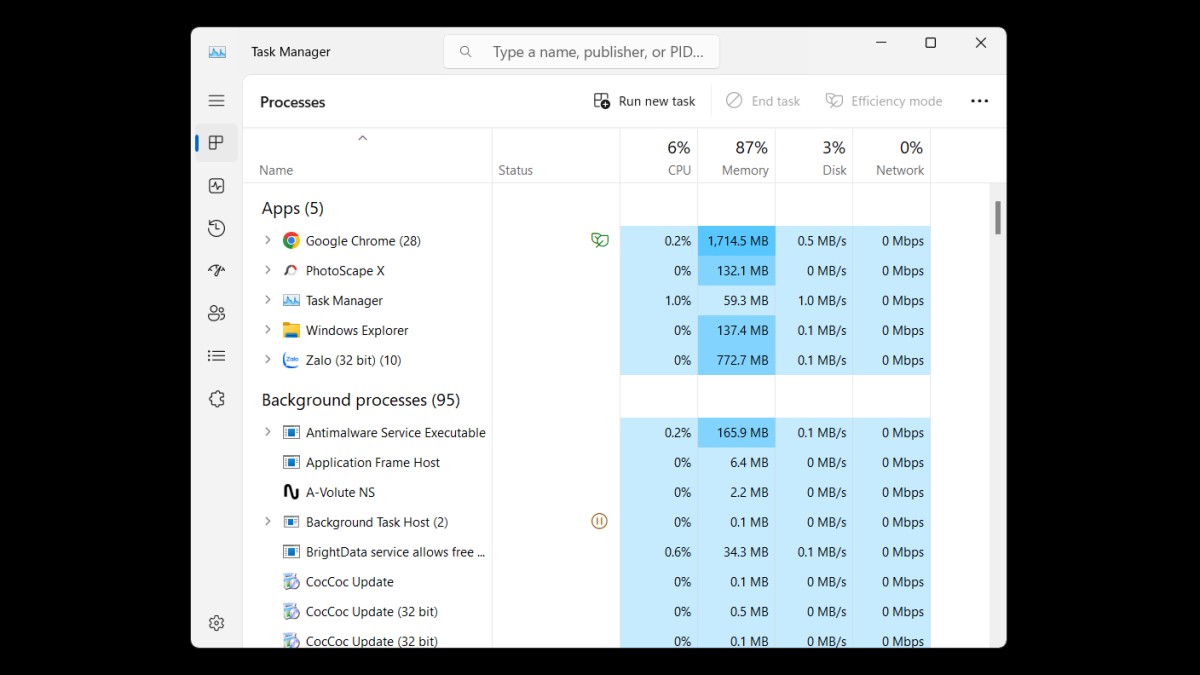Viewport: 1200px width, 675px height.
Task: Click the End task button
Action: (763, 101)
